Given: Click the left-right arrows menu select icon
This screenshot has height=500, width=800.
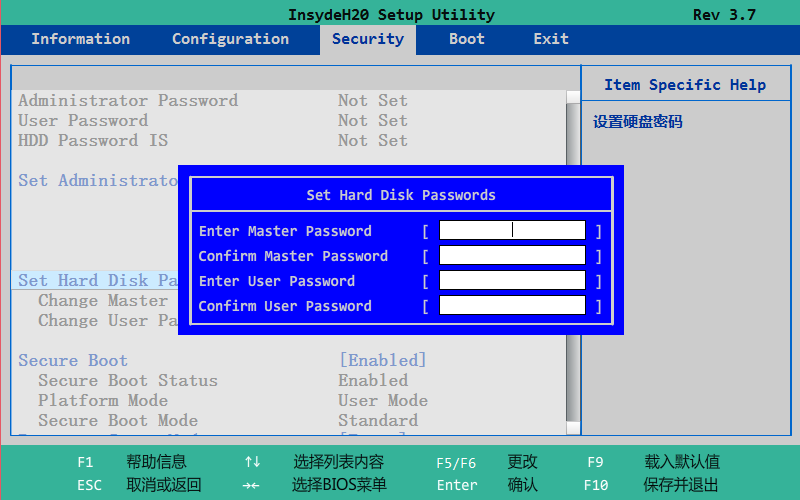Looking at the screenshot, I should 252,485.
